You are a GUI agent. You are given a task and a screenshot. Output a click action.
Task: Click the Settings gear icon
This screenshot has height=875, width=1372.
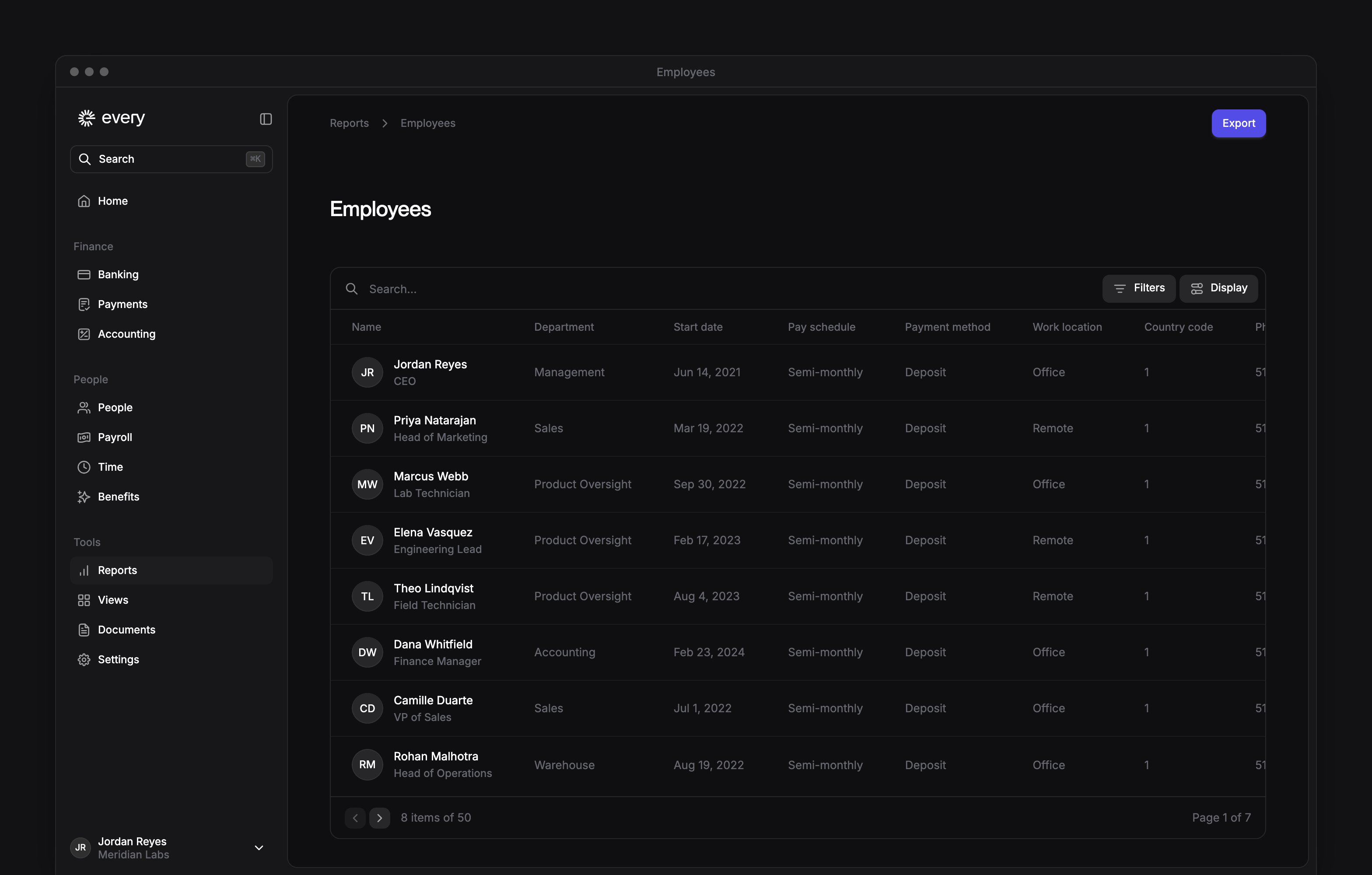coord(84,659)
